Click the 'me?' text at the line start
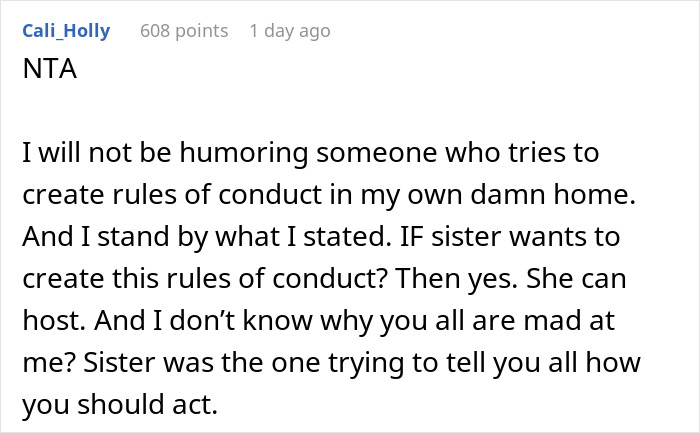The image size is (700, 433). click(44, 363)
